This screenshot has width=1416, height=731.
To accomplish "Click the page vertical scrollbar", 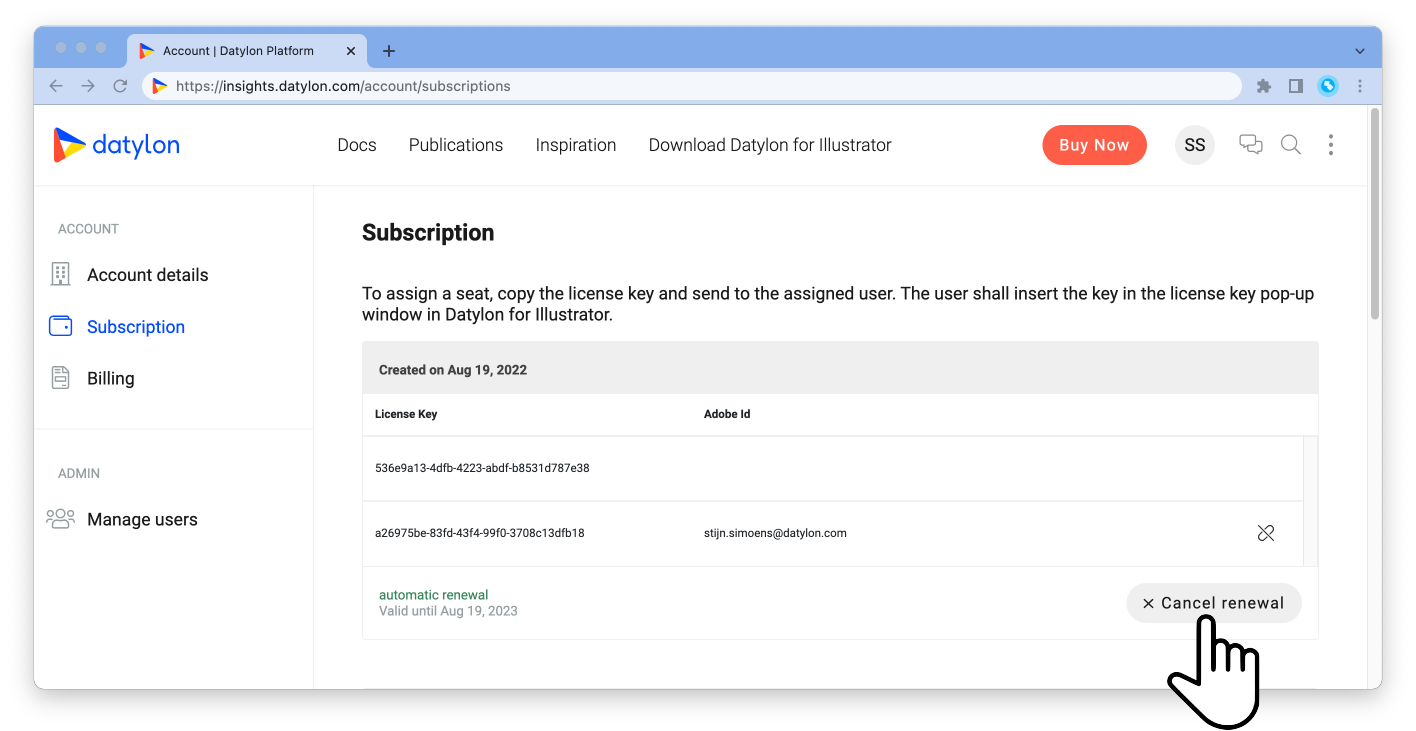I will point(1375,215).
